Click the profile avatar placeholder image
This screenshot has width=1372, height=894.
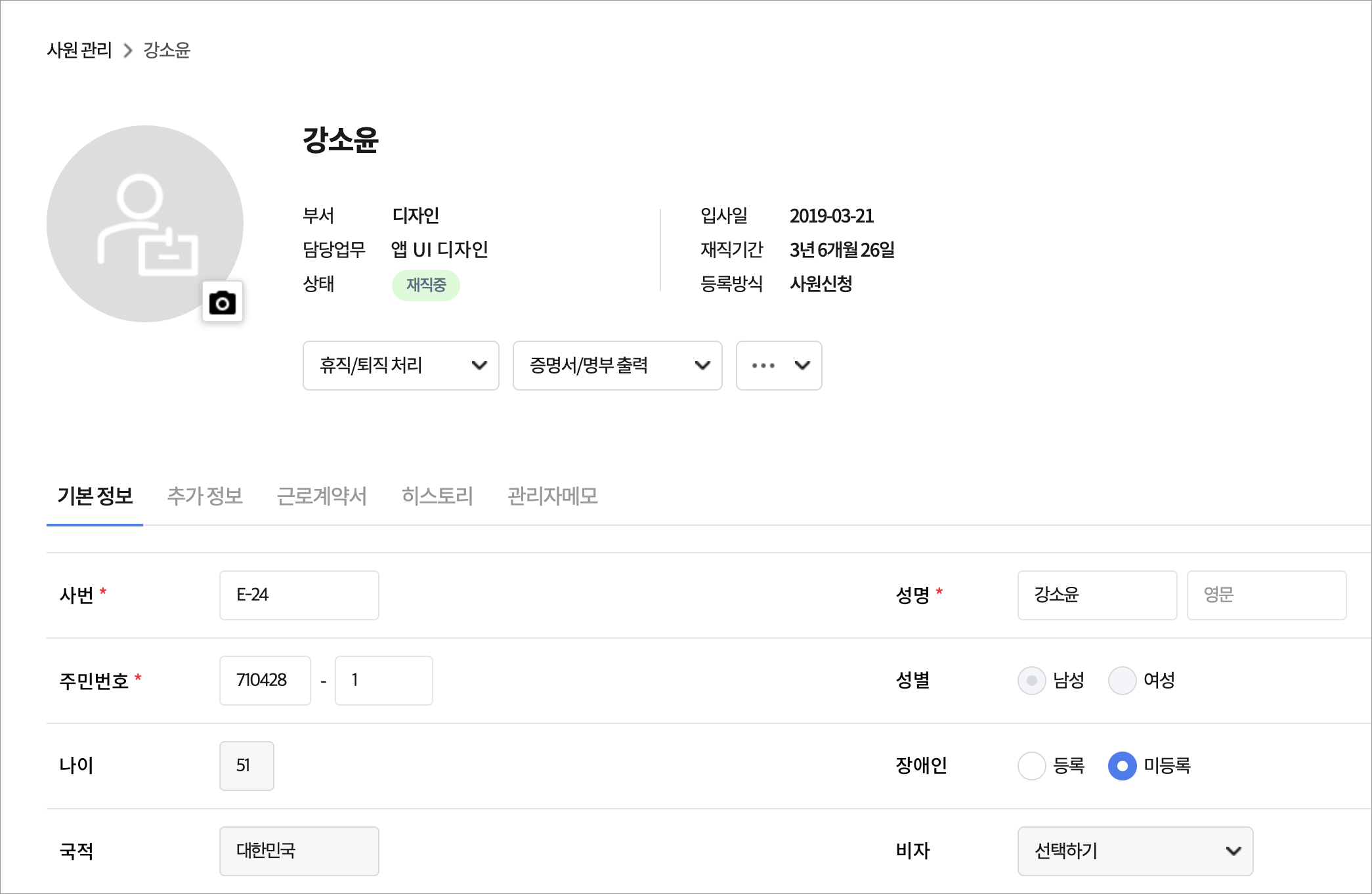pos(145,223)
